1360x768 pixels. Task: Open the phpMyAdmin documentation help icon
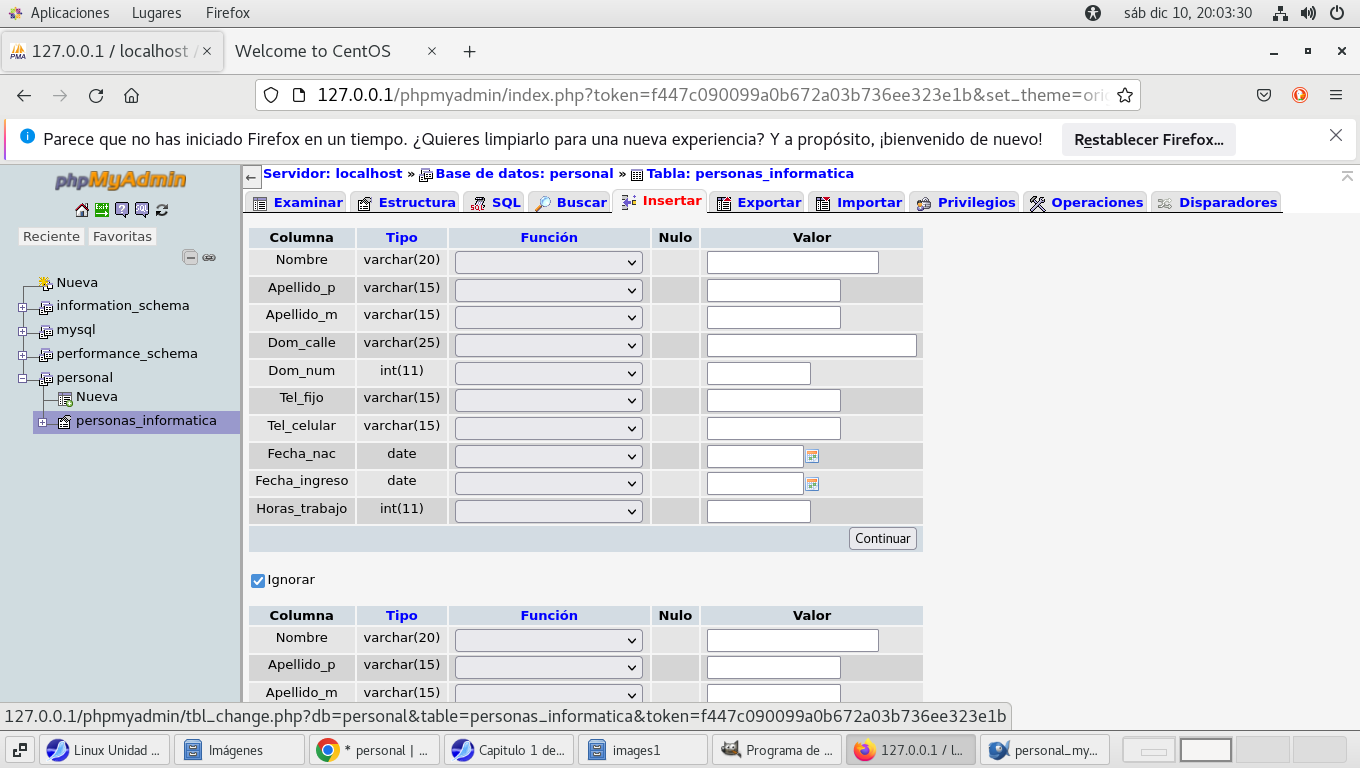[122, 210]
